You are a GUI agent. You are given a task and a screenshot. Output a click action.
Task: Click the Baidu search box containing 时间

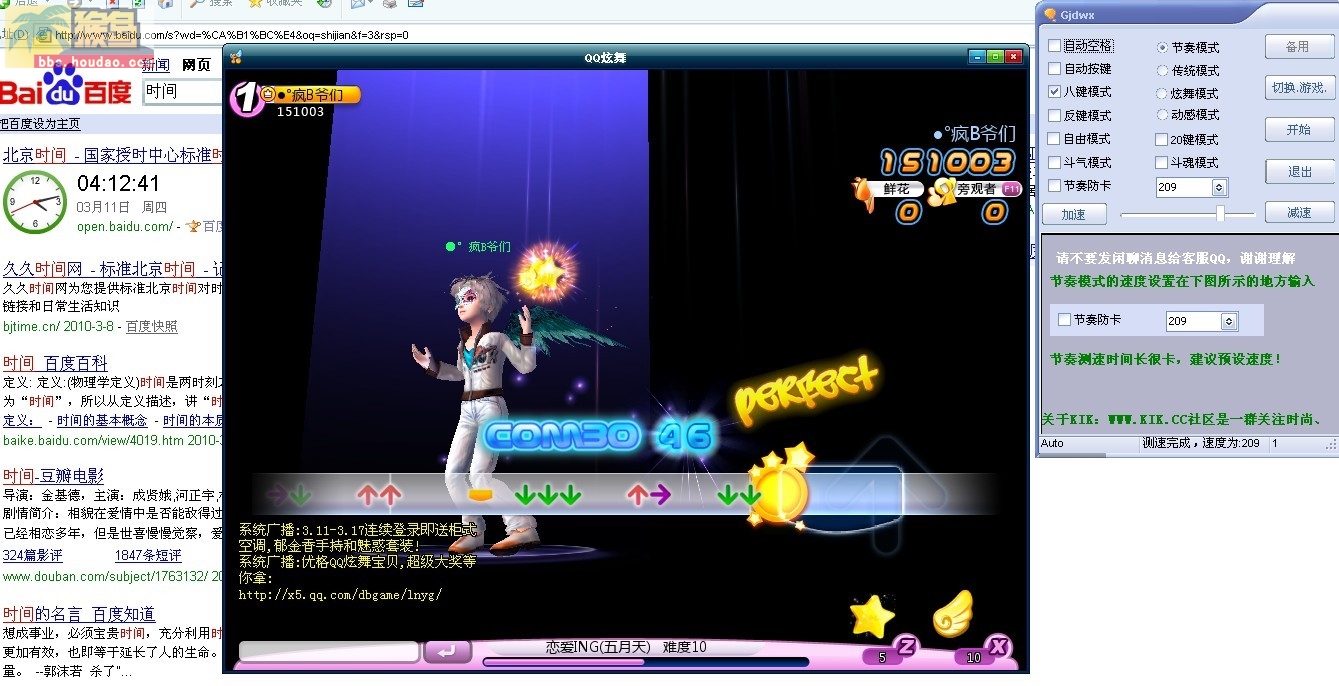click(182, 91)
